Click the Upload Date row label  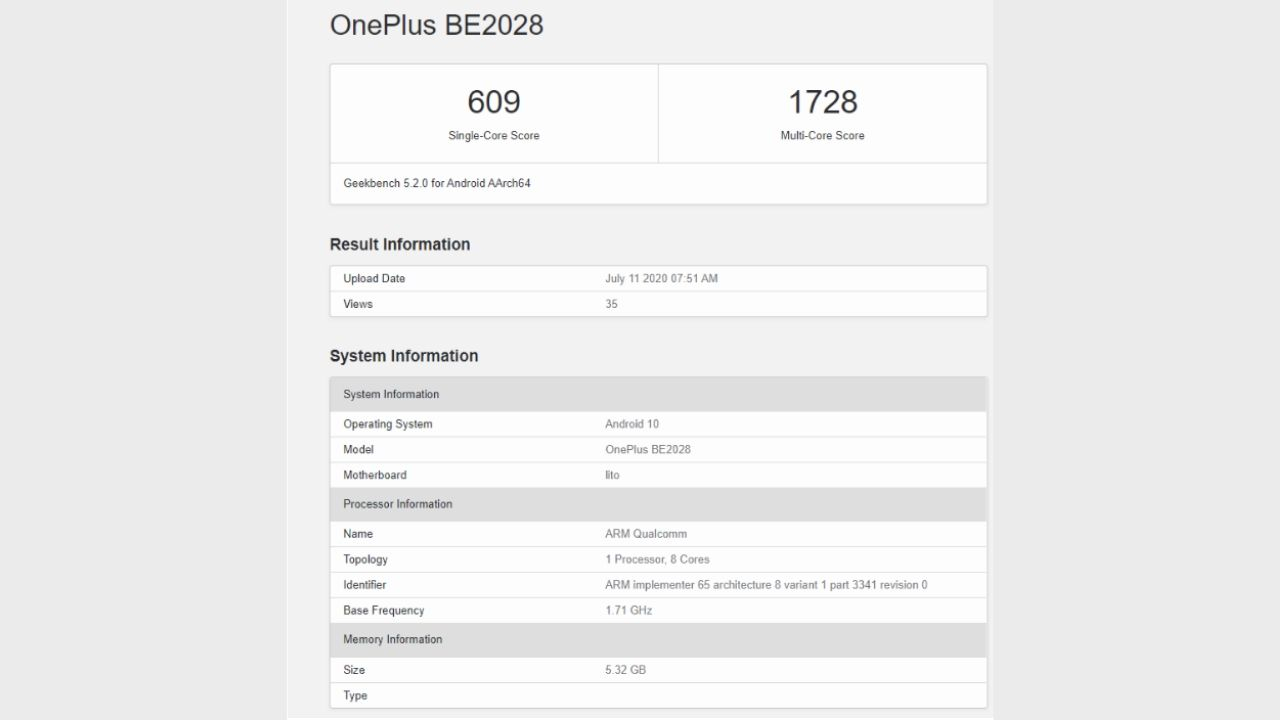point(374,279)
